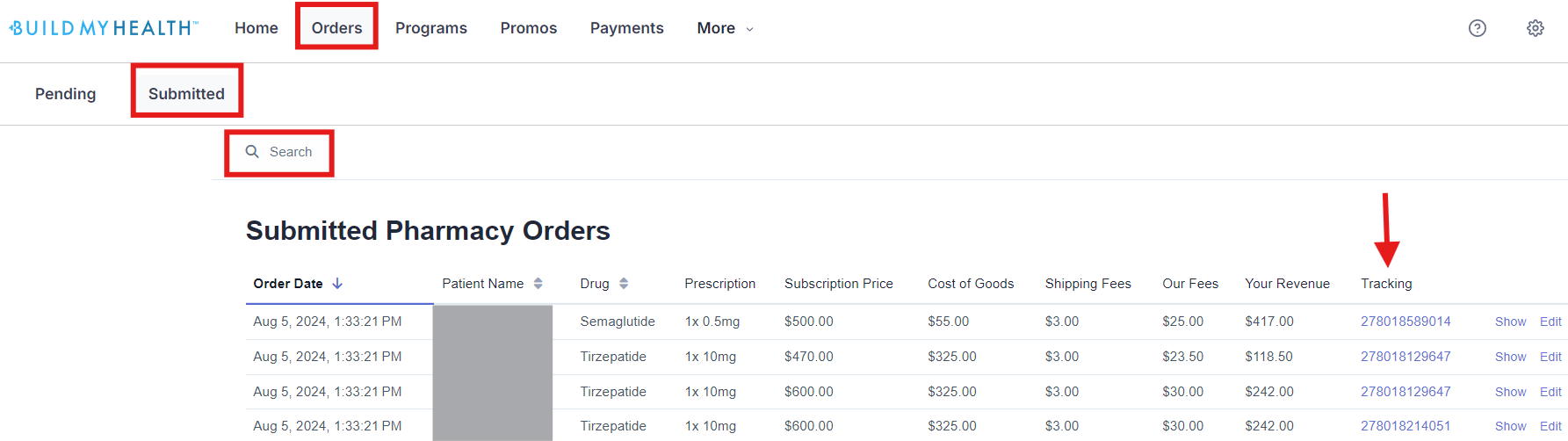Open tracking link 278018214051
The width and height of the screenshot is (1568, 441).
1405,426
